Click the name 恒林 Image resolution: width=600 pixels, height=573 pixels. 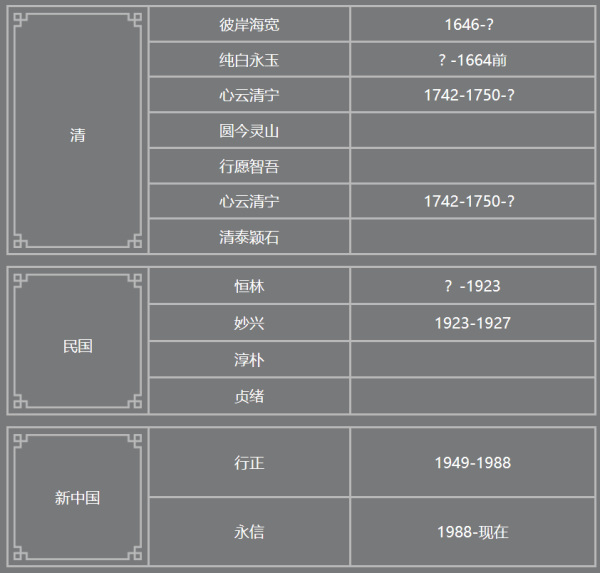(249, 286)
